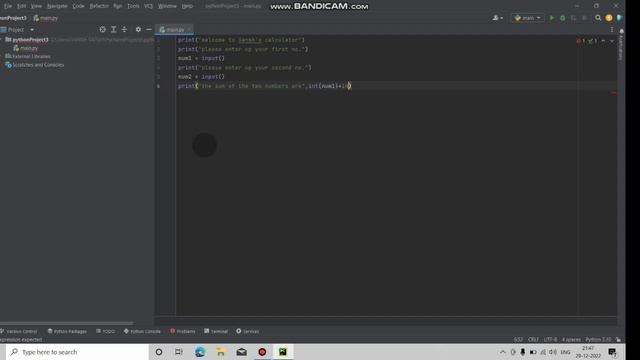Screen dimensions: 640x360
Task: Expand all in the Project panel
Action: click(114, 29)
